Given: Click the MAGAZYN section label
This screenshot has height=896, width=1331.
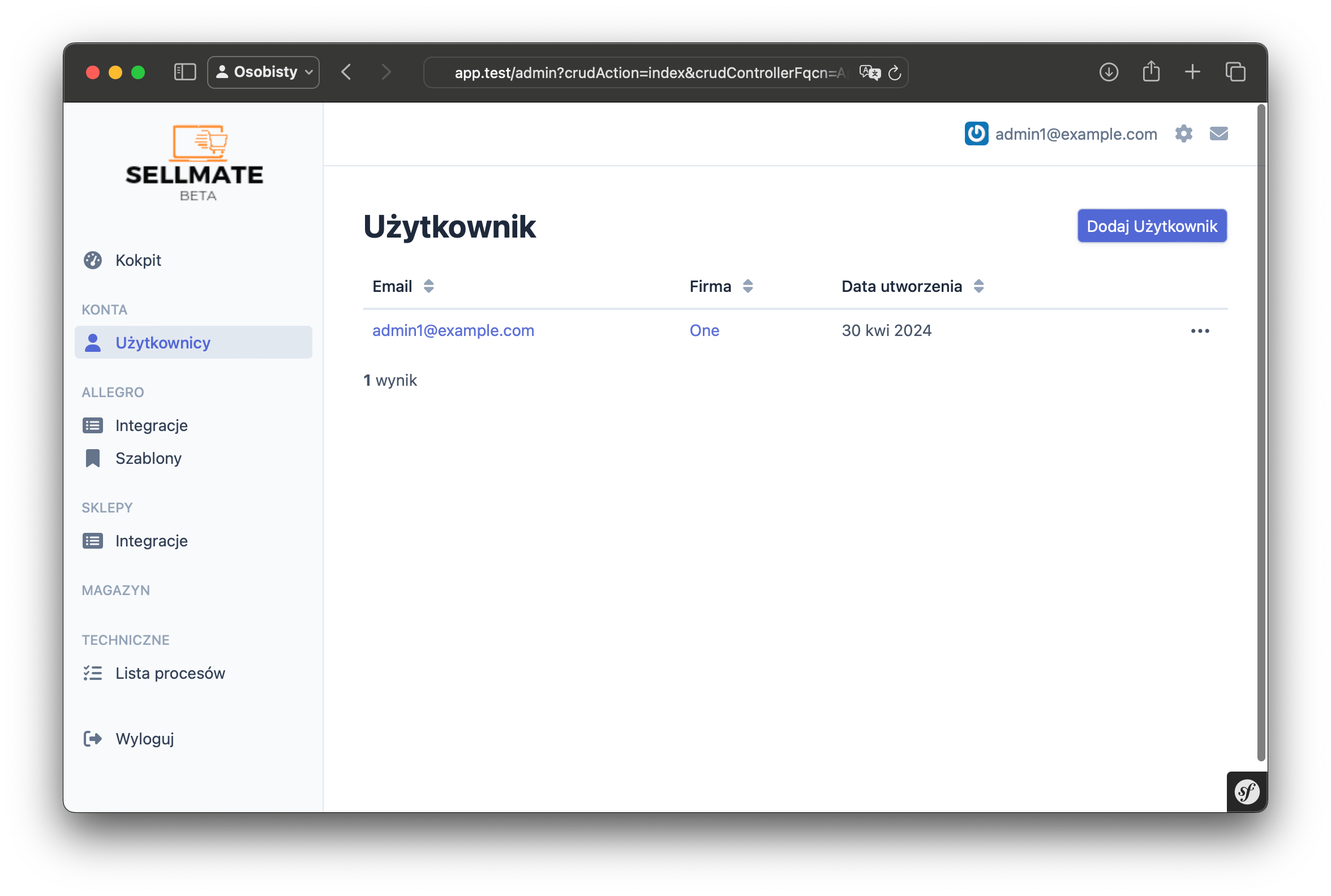Looking at the screenshot, I should pyautogui.click(x=115, y=591).
